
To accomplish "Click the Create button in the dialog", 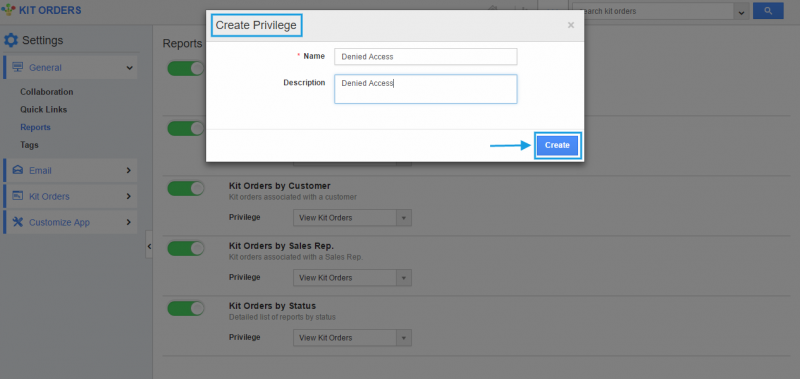I will click(x=557, y=145).
